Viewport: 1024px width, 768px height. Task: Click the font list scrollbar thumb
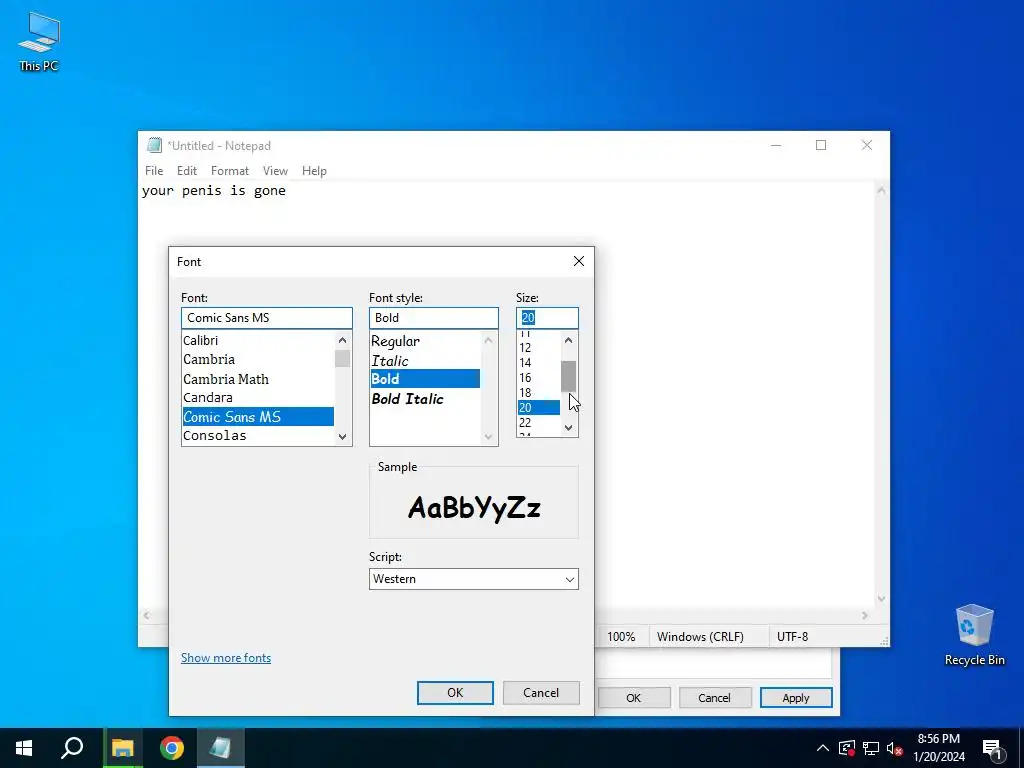click(342, 359)
